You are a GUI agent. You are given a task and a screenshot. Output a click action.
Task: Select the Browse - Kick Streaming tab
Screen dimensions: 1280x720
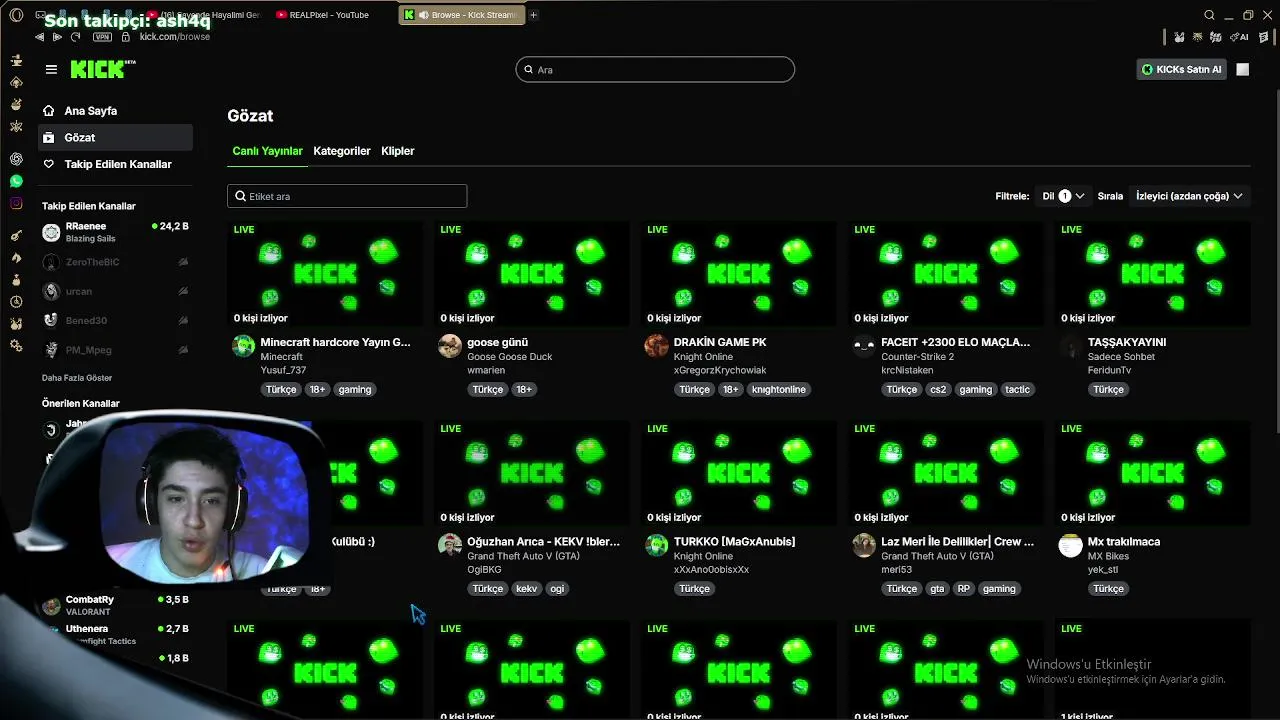[x=461, y=15]
